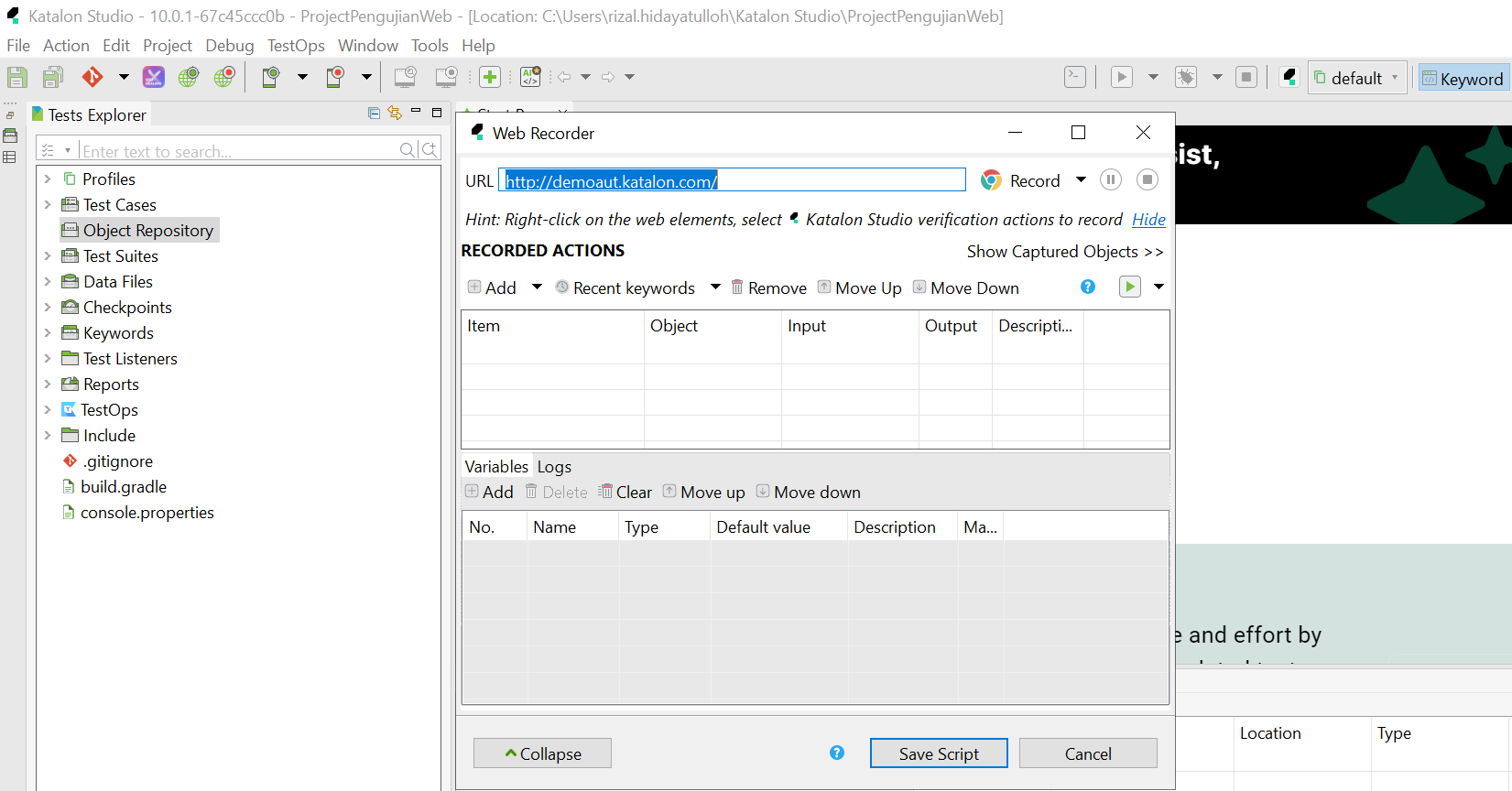Click the Save Script button
The height and width of the screenshot is (791, 1512).
939,753
